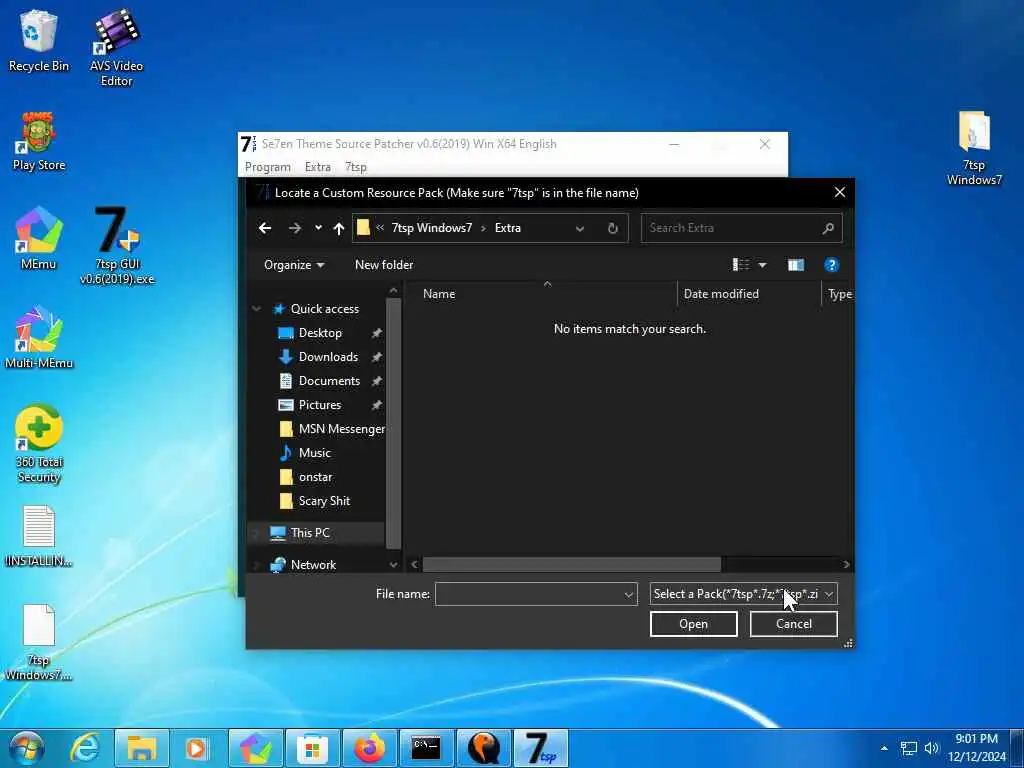
Task: Refresh the Extra folder listing
Action: point(613,228)
